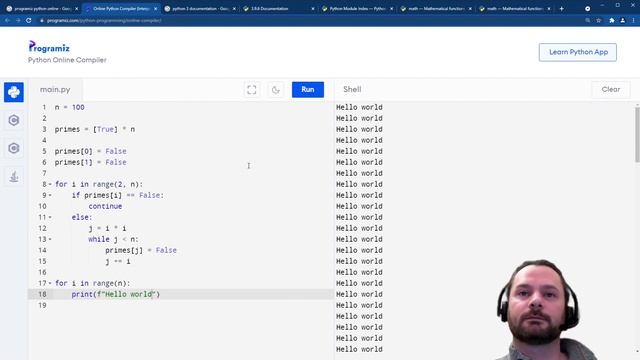
Task: Select the Python language icon in sidebar
Action: [x=14, y=92]
